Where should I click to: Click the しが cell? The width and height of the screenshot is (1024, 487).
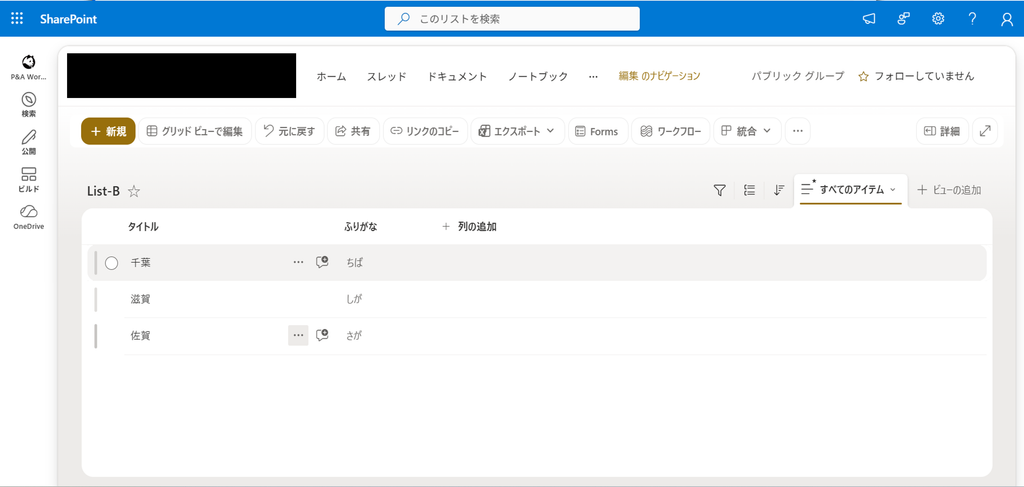pos(354,299)
